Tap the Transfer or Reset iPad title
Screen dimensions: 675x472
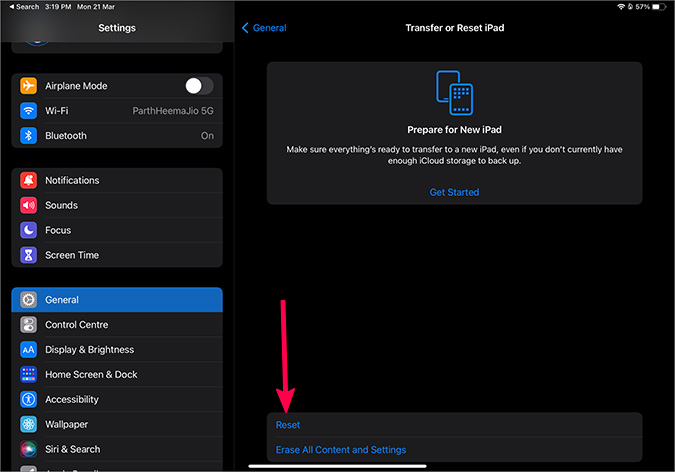[x=455, y=28]
